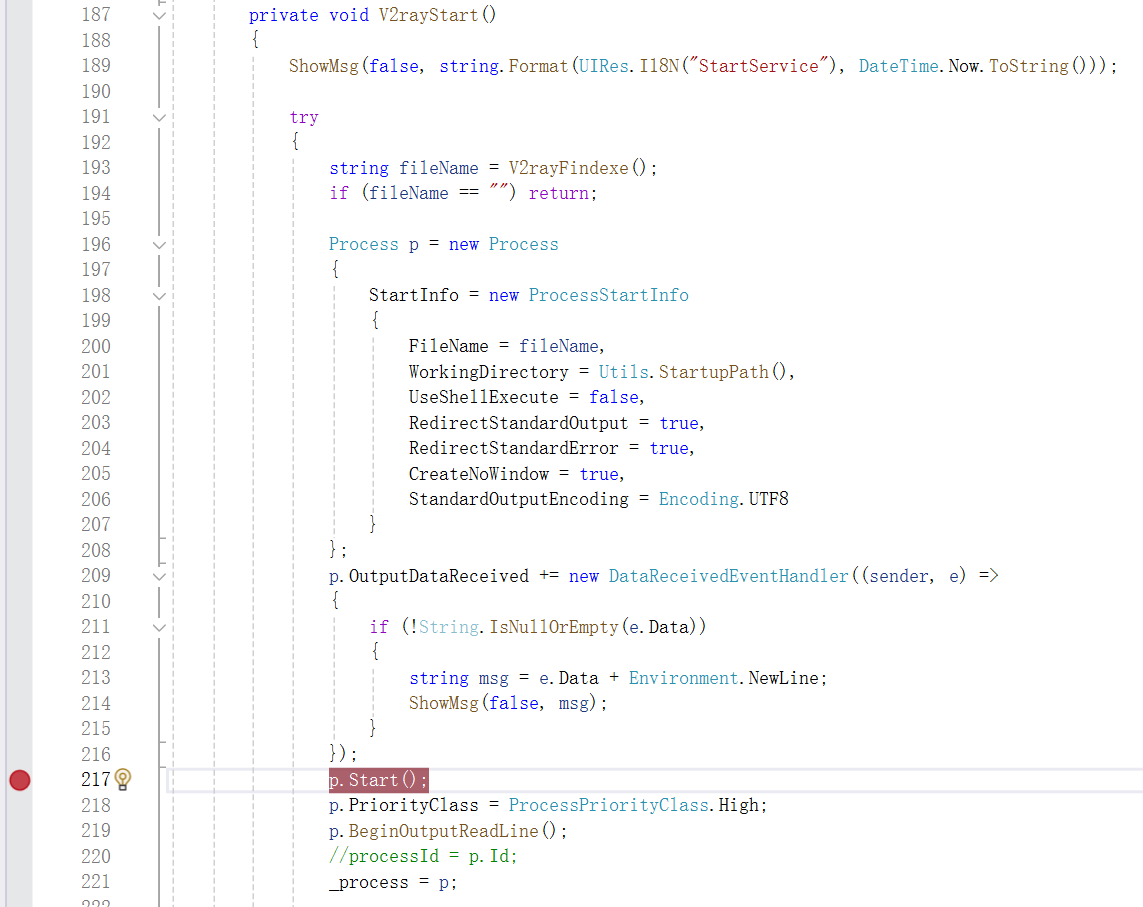Click Encoding.UTF8 on line 206
This screenshot has height=907, width=1143.
[x=723, y=499]
